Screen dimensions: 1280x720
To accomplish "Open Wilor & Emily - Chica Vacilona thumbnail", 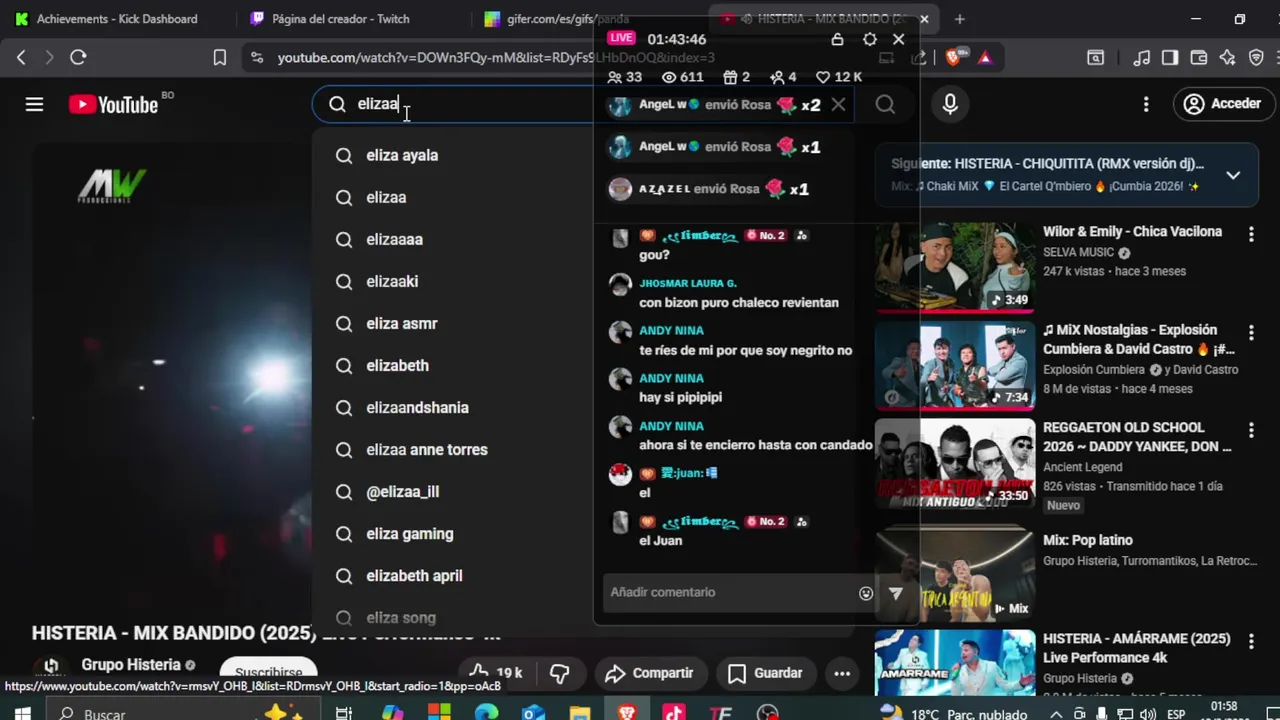I will click(x=955, y=267).
